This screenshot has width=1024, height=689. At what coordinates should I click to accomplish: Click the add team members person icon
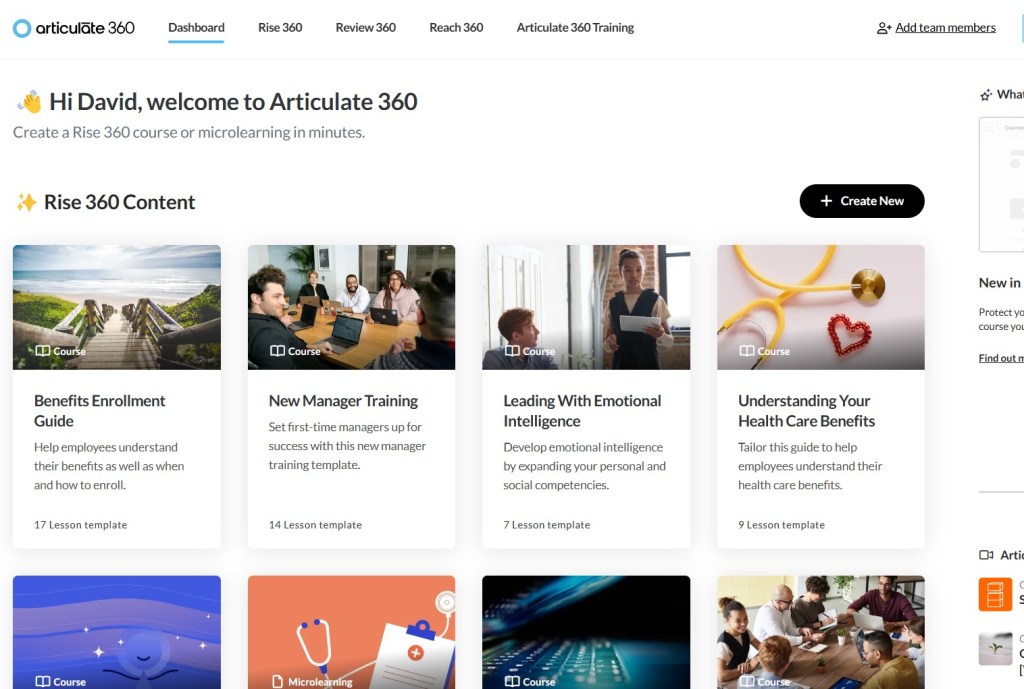click(x=884, y=28)
